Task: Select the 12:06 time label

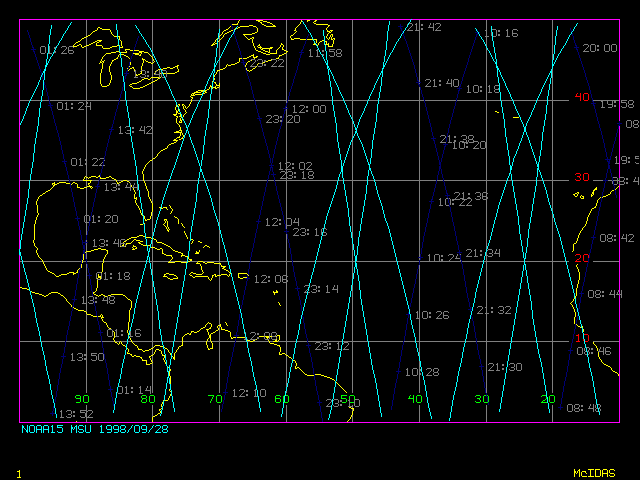Action: tap(271, 280)
